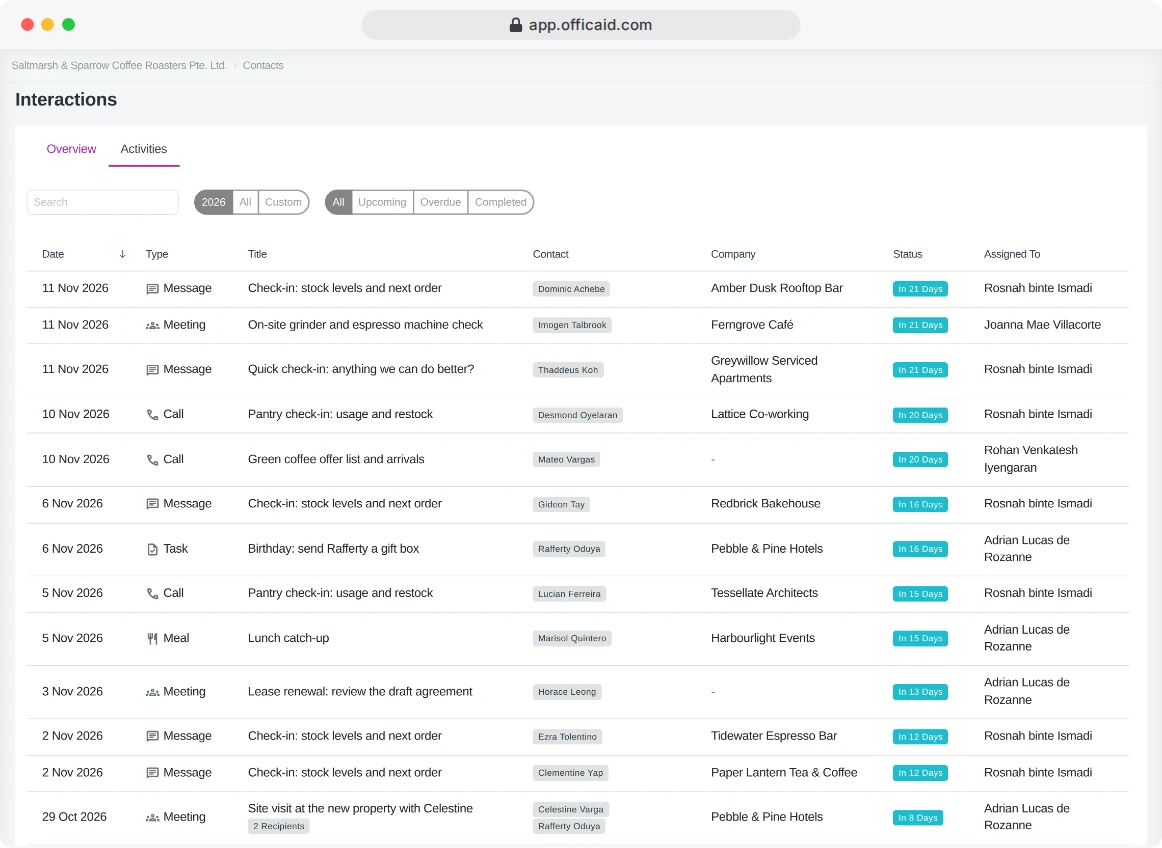Screen dimensions: 1162x848
Task: Select the 2026 date filter
Action: point(213,202)
